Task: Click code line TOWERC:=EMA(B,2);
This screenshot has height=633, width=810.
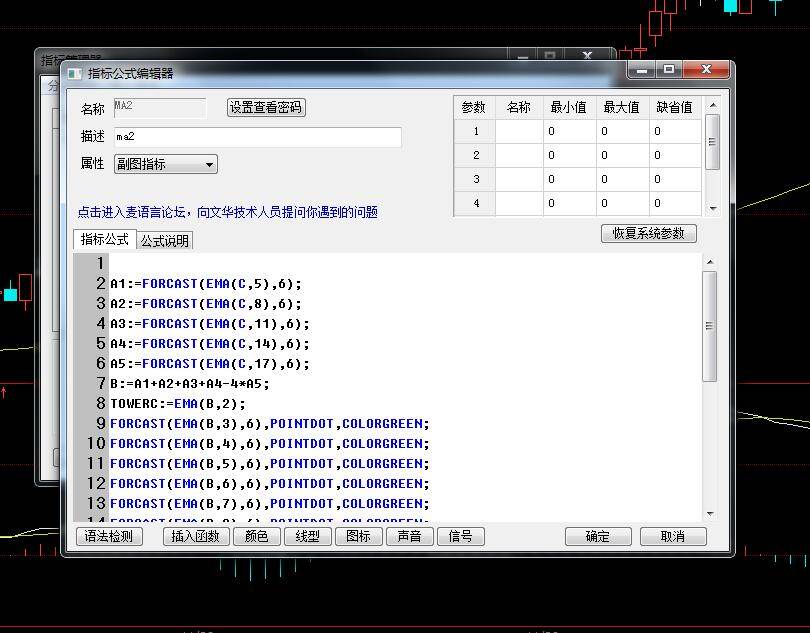Action: (178, 404)
